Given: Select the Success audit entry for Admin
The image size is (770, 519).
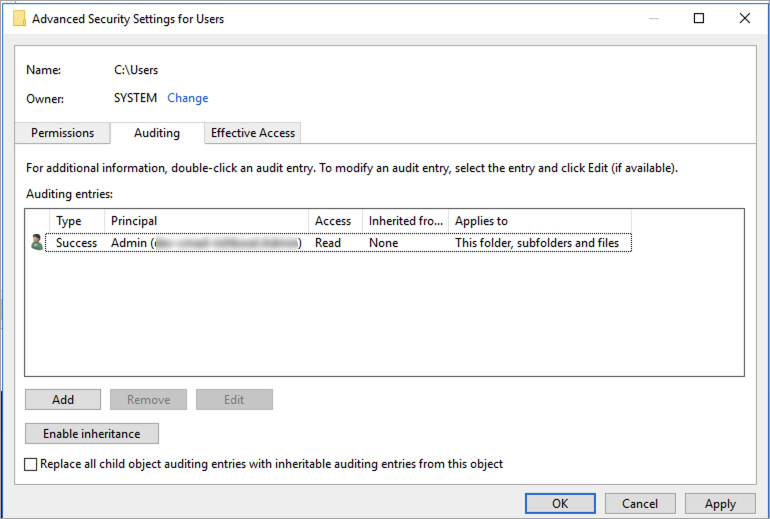Looking at the screenshot, I should [77, 243].
